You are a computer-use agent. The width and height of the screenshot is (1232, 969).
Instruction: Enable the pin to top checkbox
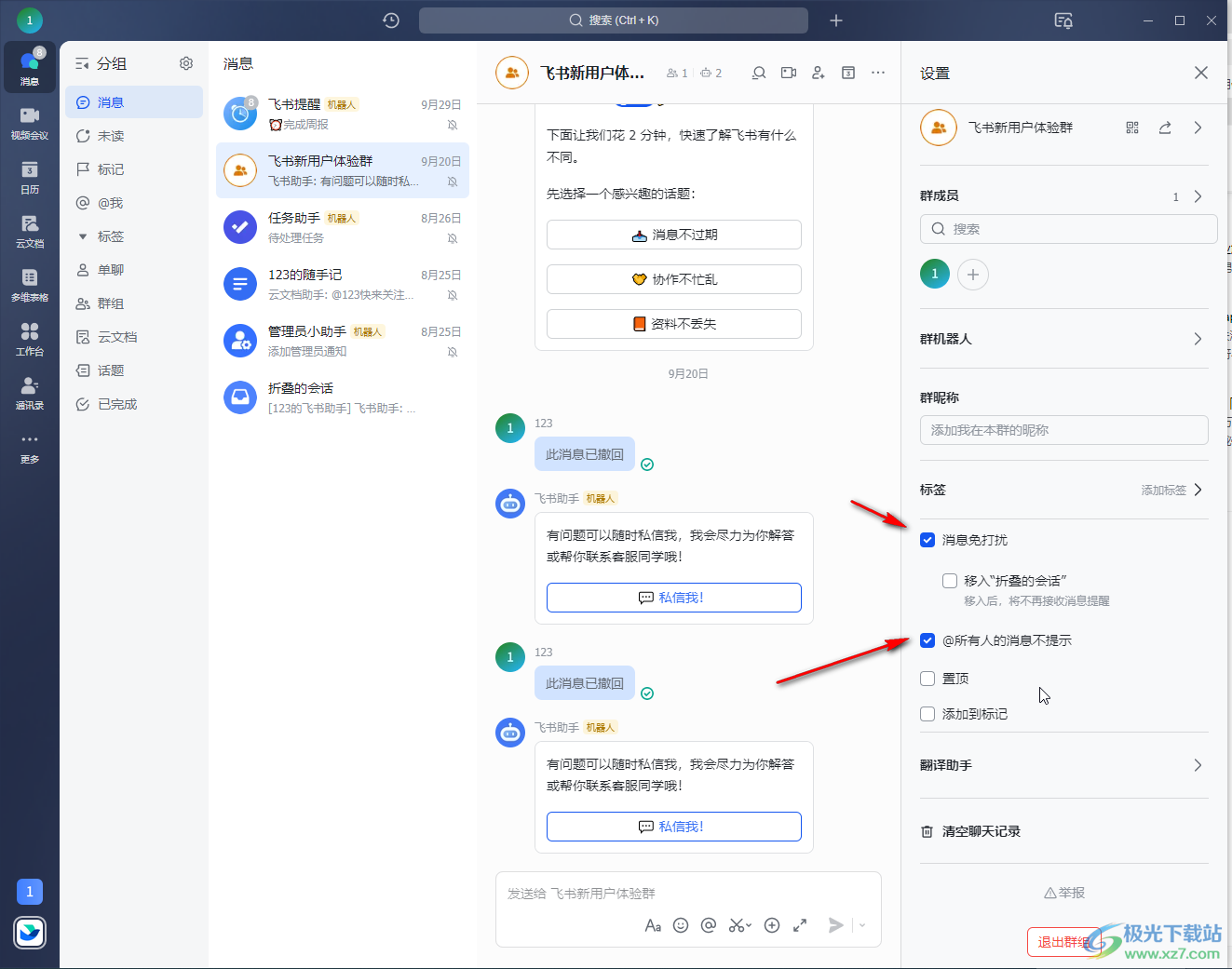(927, 679)
